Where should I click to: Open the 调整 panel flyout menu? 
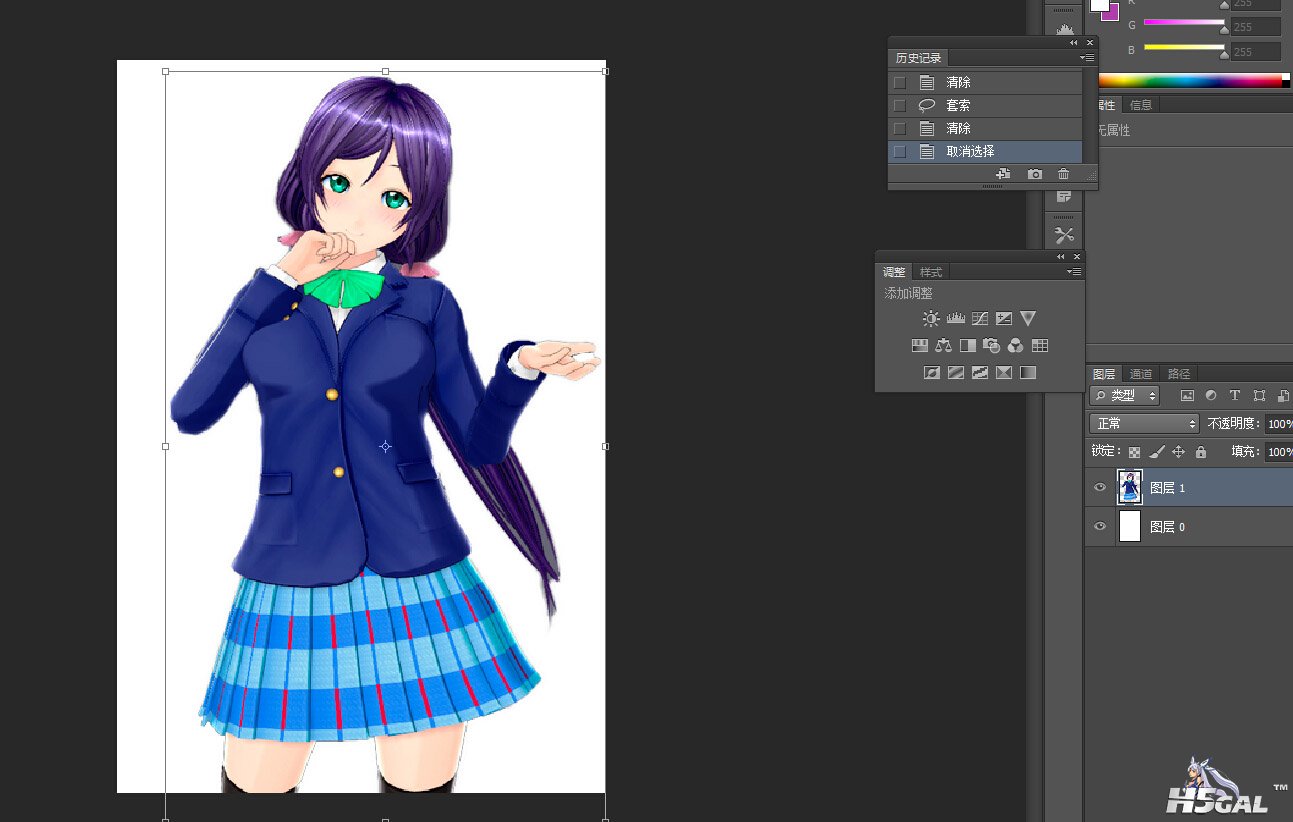tap(1075, 272)
